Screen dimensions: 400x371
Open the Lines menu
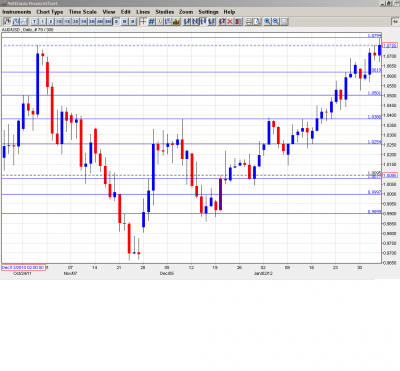click(x=143, y=12)
